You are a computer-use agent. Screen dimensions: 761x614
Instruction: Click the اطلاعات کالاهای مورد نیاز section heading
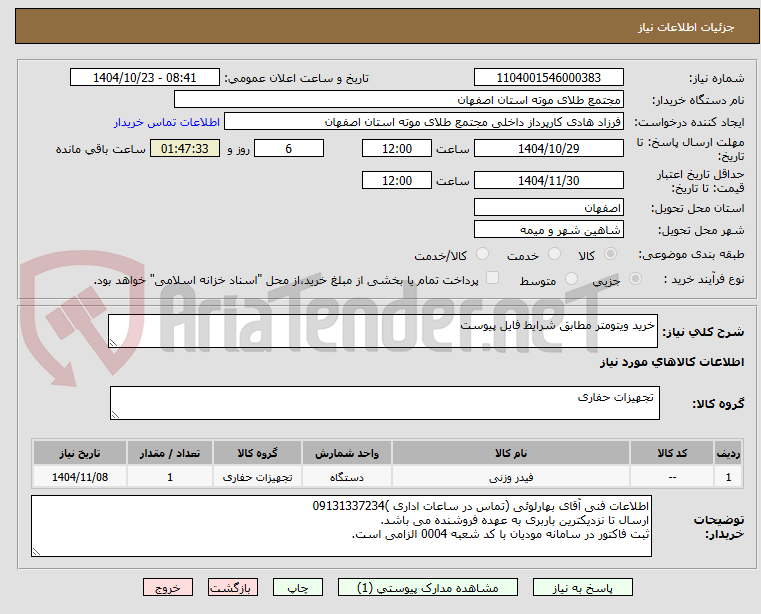pyautogui.click(x=672, y=362)
